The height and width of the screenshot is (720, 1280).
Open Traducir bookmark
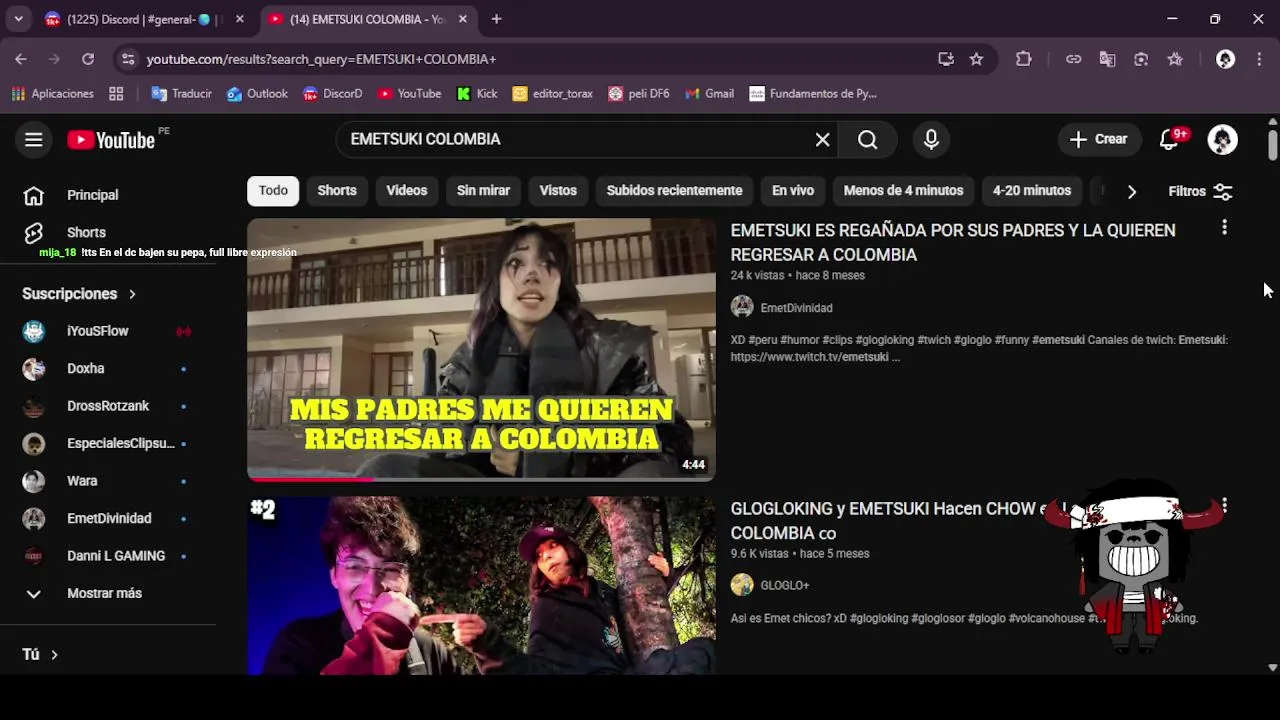pos(181,94)
